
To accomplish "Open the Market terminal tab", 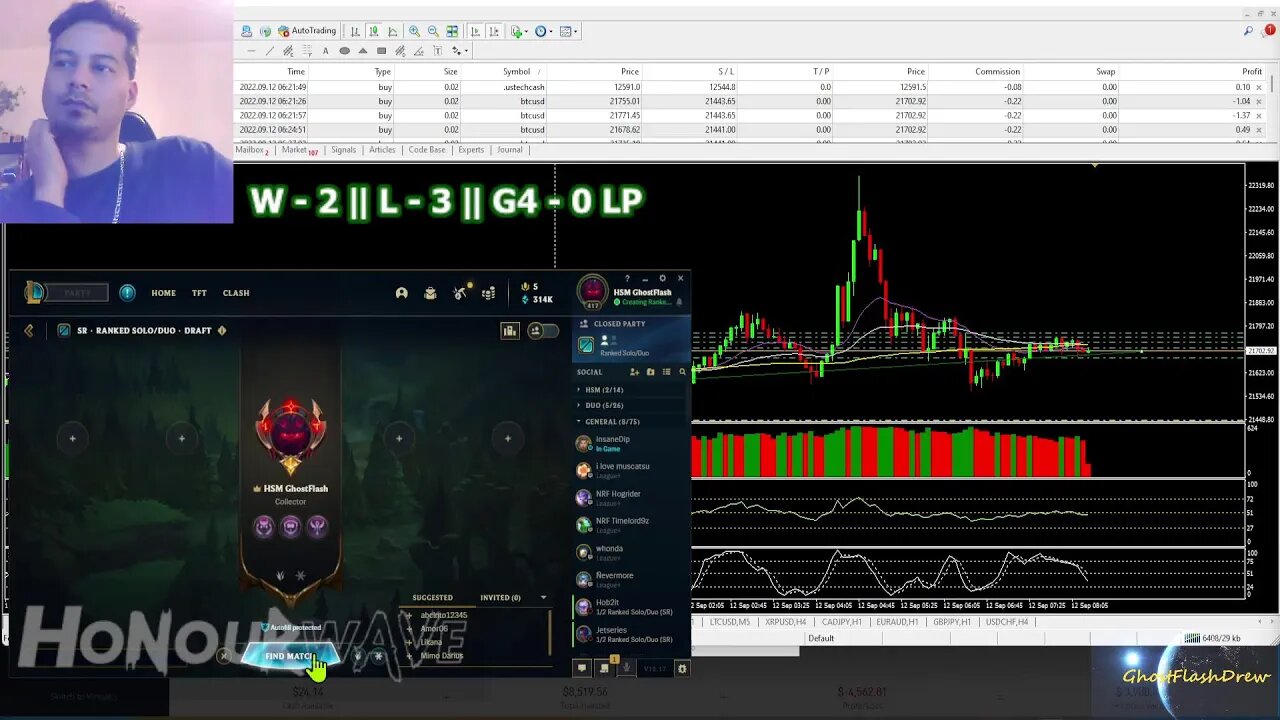I will point(298,150).
